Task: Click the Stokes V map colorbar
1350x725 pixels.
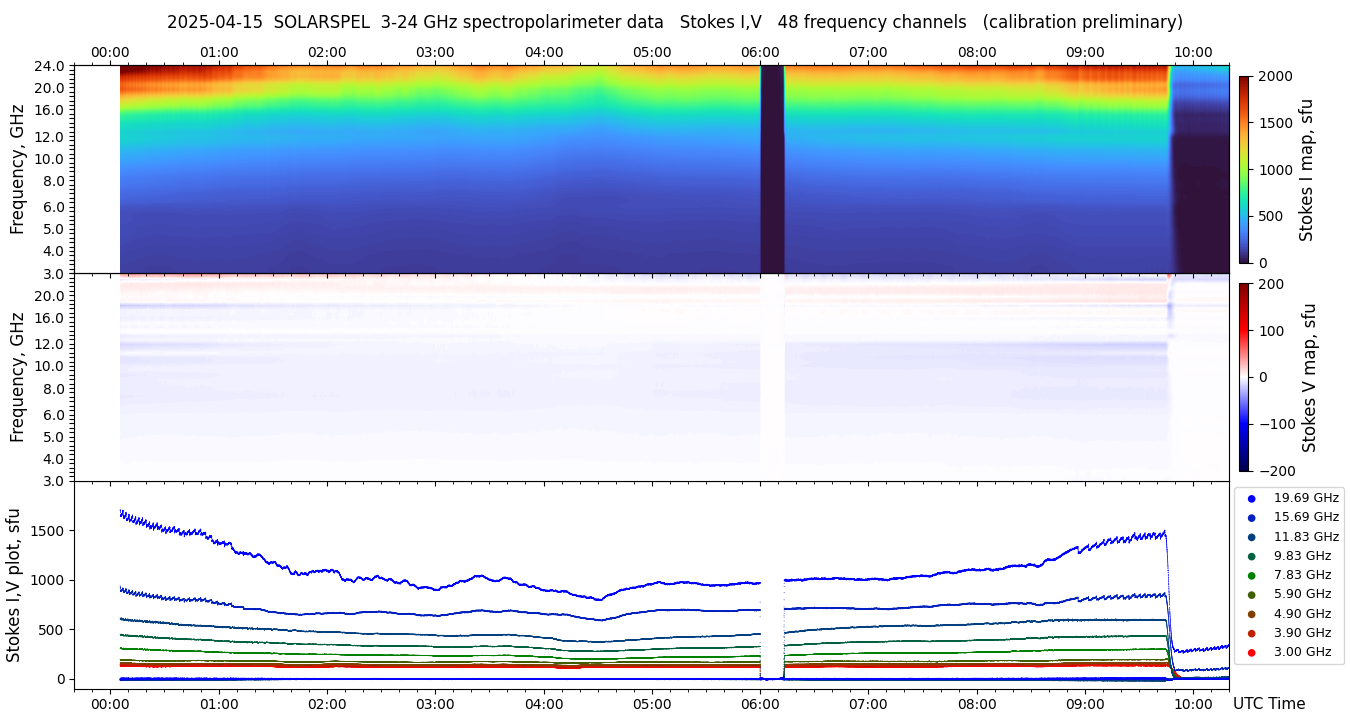Action: 1244,377
